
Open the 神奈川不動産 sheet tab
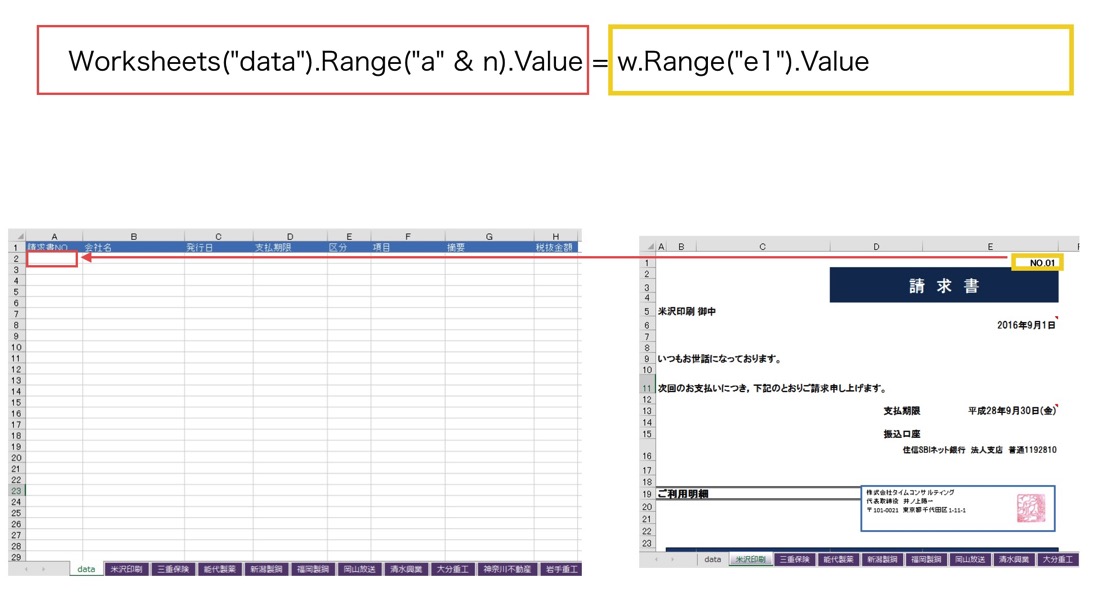click(x=508, y=569)
